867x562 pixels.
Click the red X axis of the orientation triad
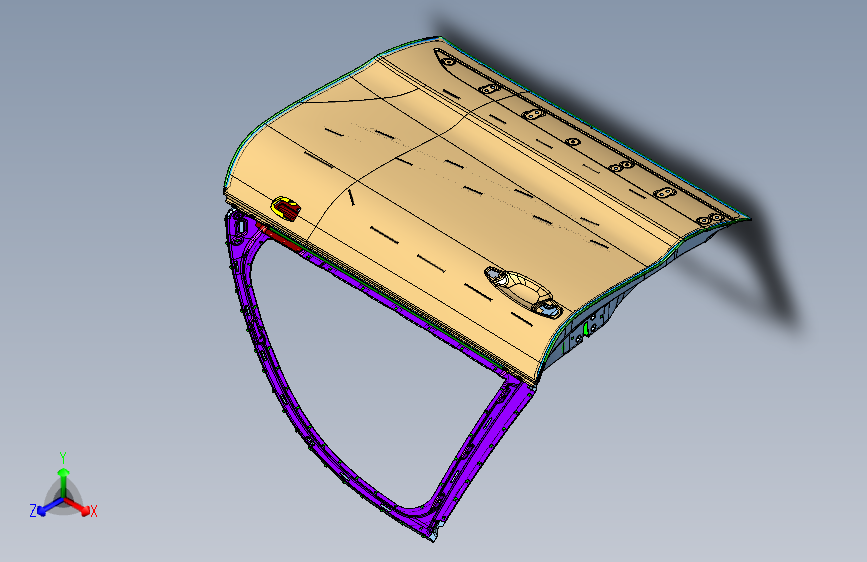click(x=77, y=506)
